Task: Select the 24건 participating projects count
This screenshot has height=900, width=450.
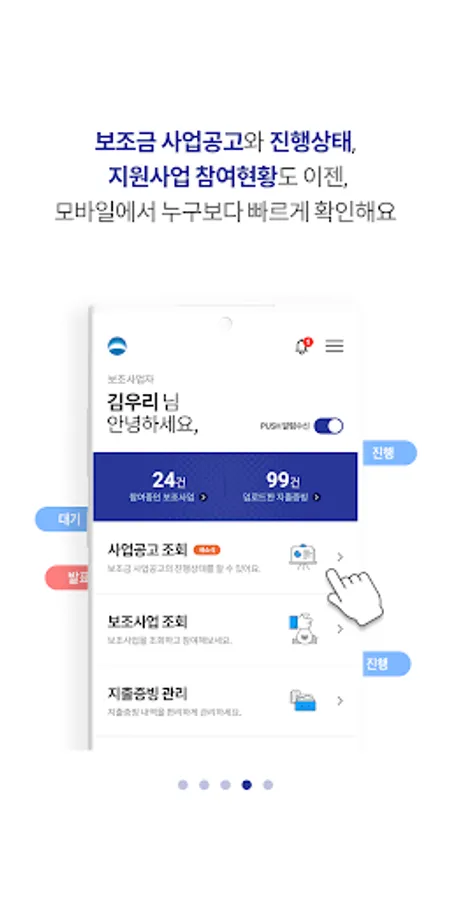Action: [x=169, y=480]
